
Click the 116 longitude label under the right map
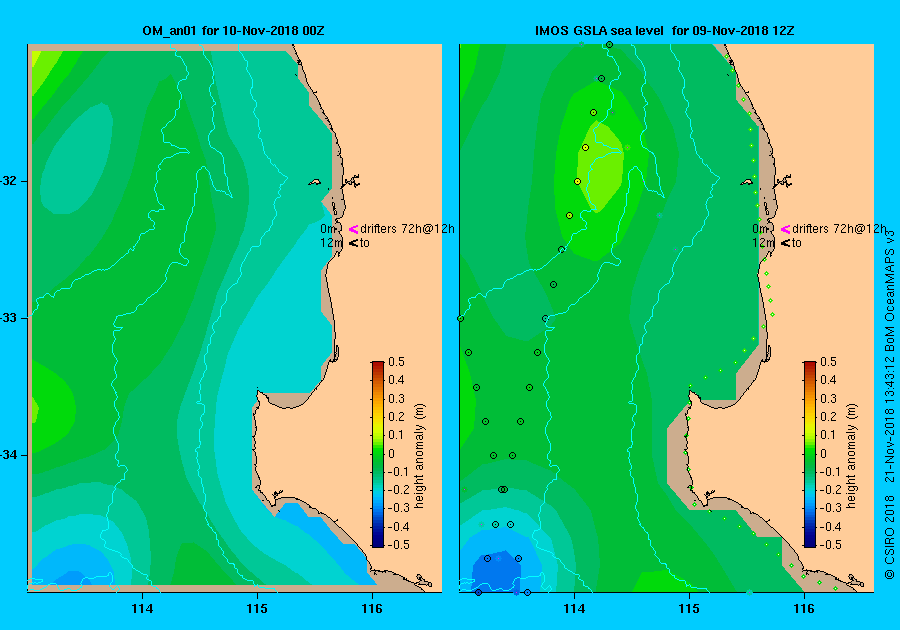(804, 609)
